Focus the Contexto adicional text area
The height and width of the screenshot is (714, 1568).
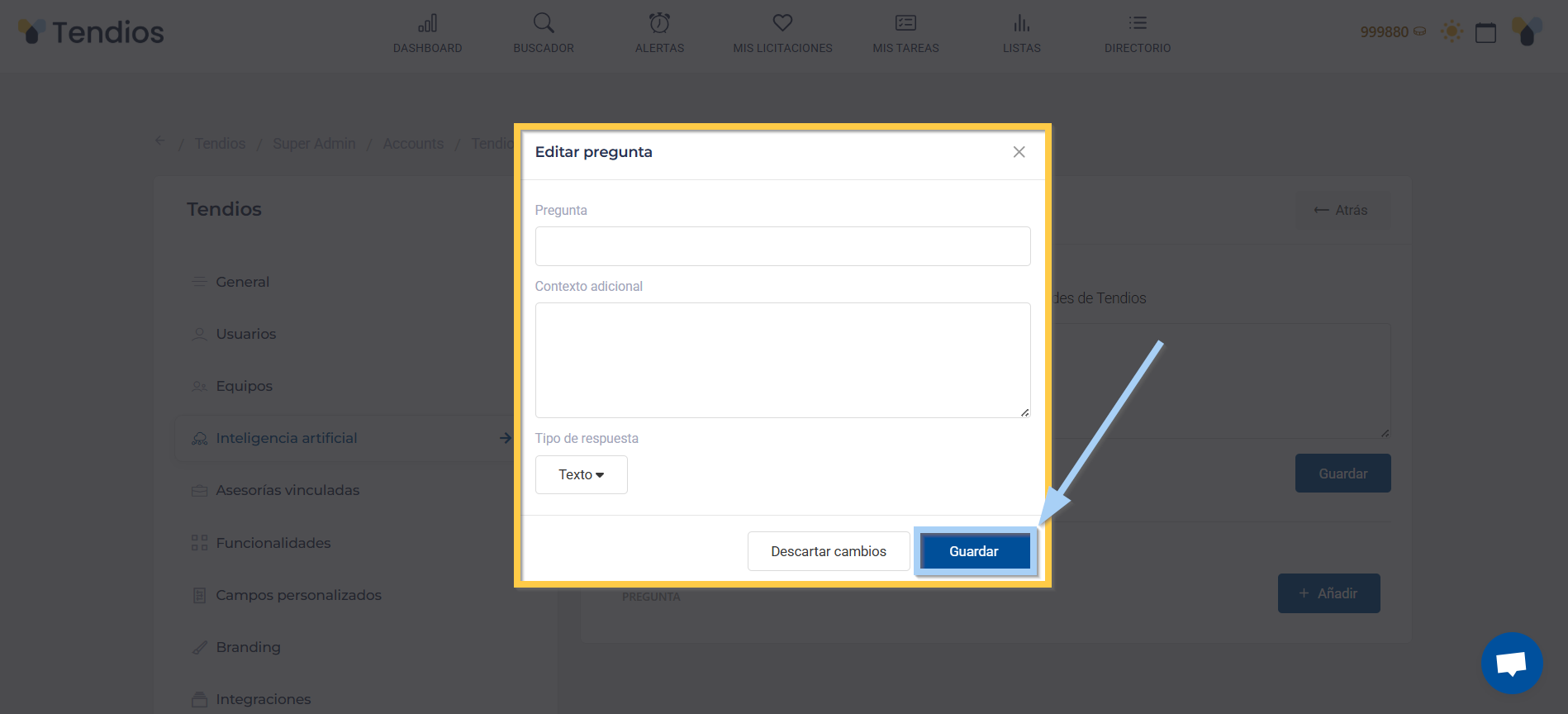coord(782,359)
